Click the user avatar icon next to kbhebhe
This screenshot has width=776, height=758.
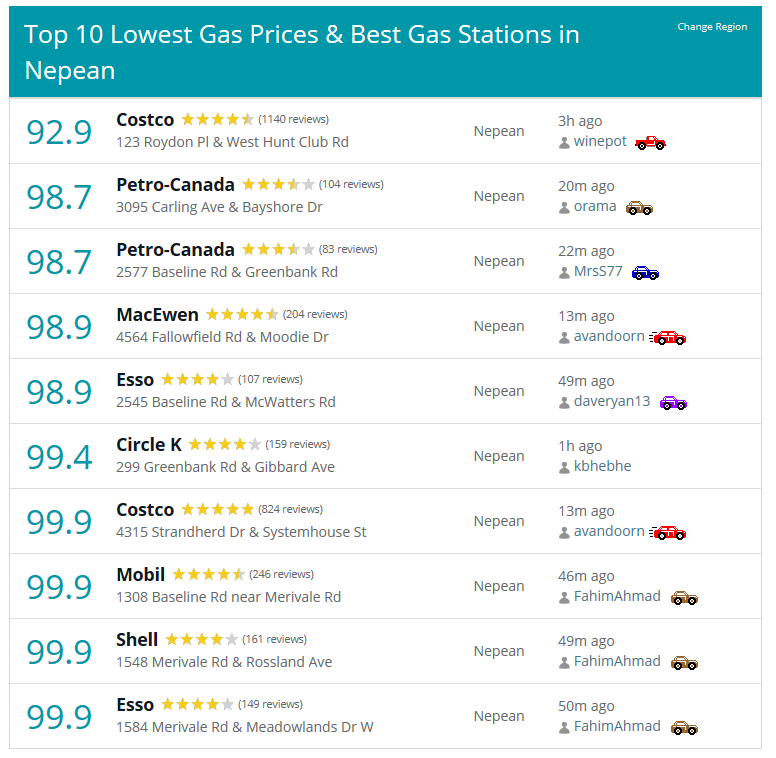pyautogui.click(x=564, y=468)
